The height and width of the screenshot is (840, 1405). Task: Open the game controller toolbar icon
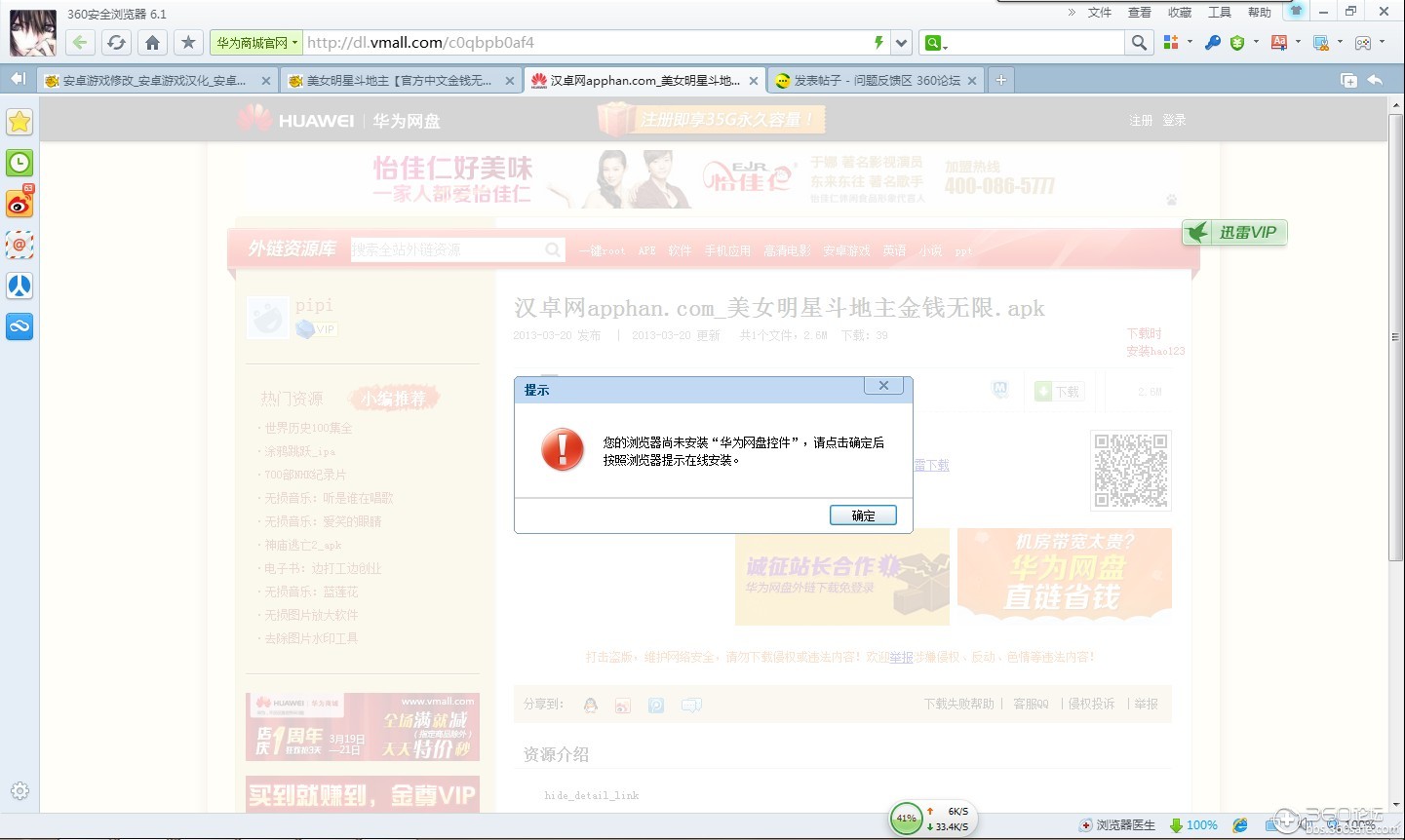pyautogui.click(x=1364, y=43)
